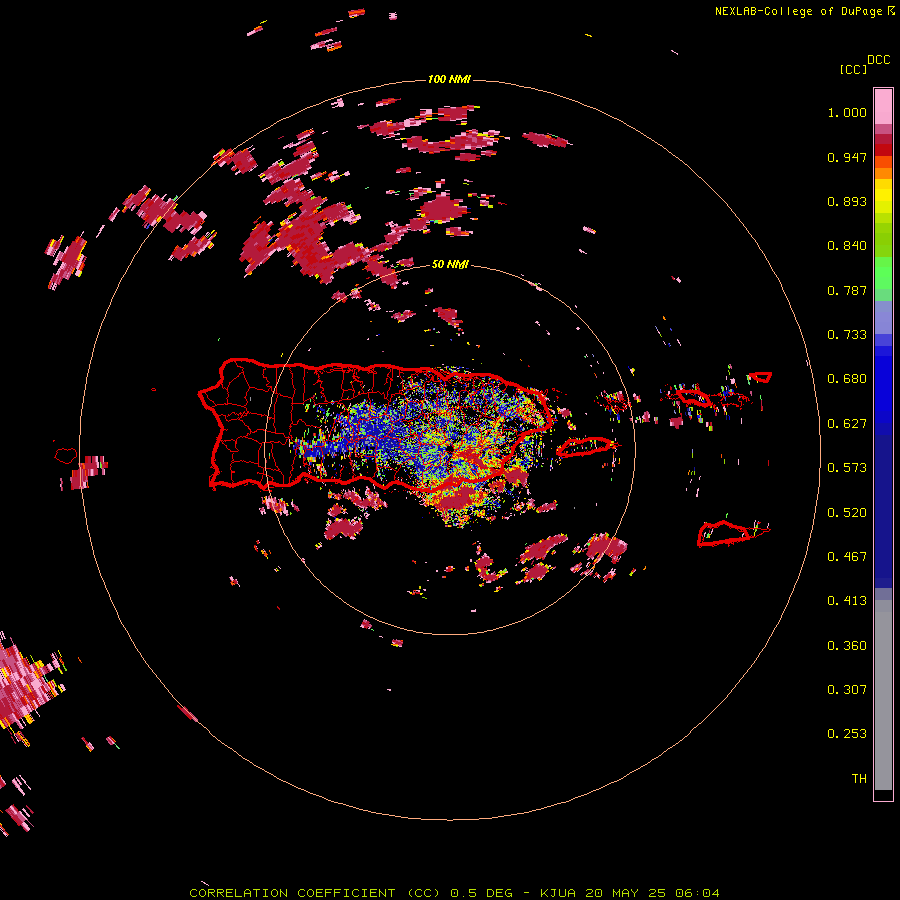The width and height of the screenshot is (900, 900).
Task: Select the 0.413 scale value
Action: (847, 601)
